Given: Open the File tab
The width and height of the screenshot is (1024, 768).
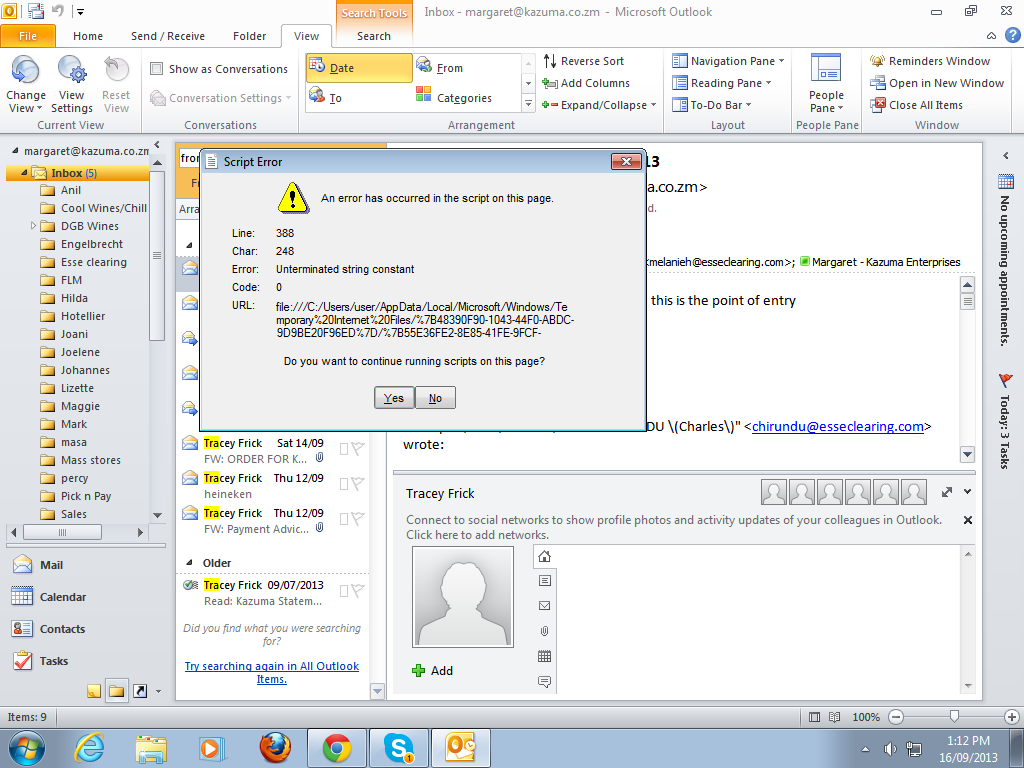Looking at the screenshot, I should 28,36.
